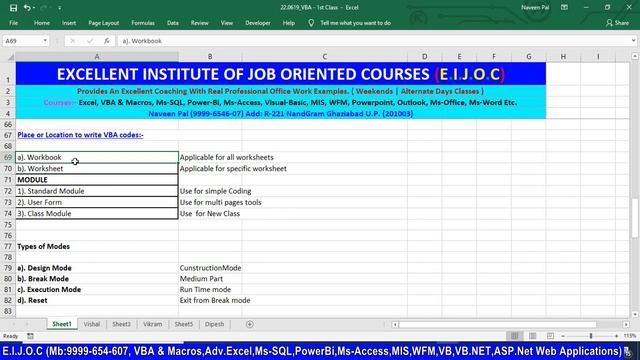Select cell with 1). Standard Module

(x=97, y=191)
